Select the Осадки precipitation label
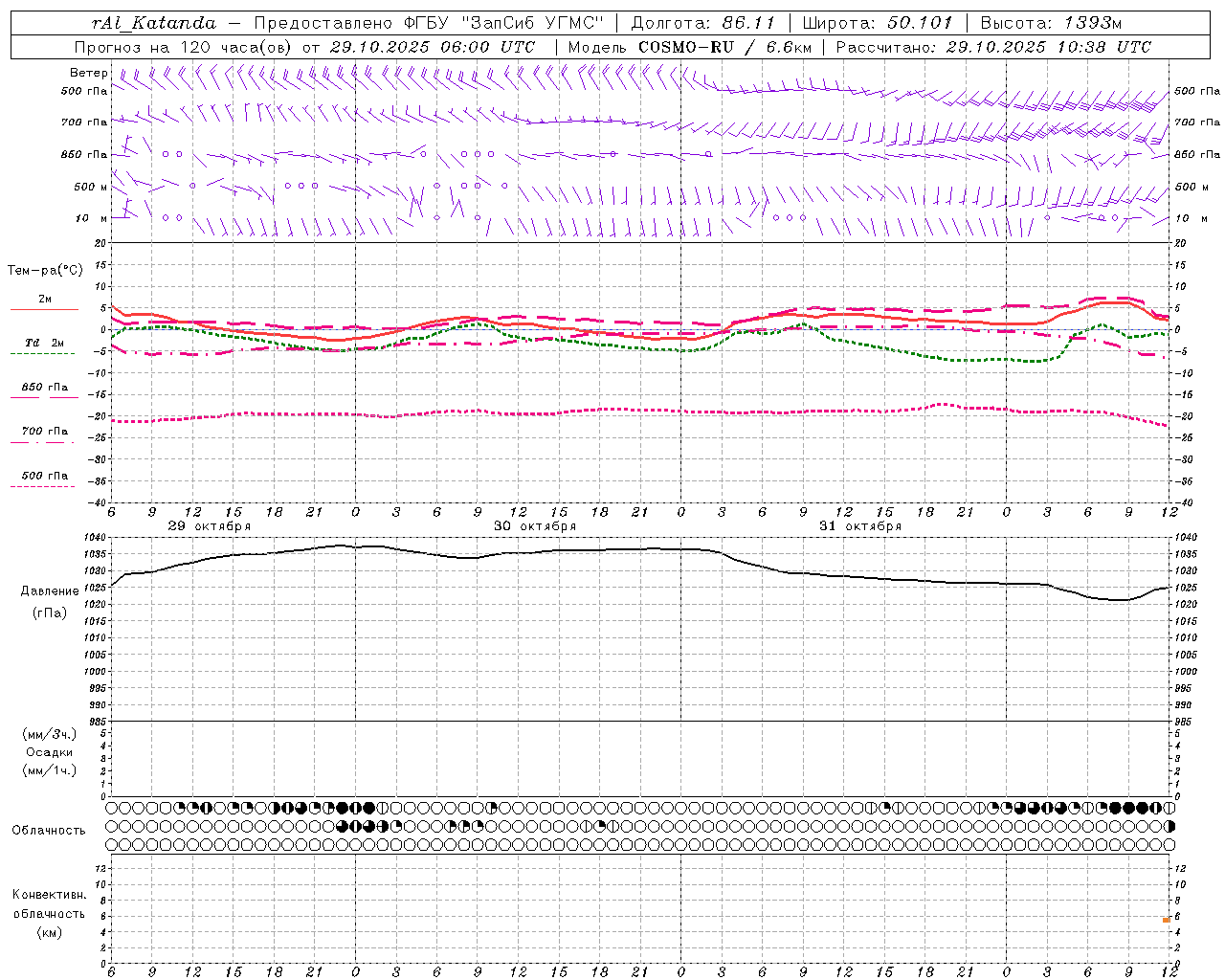Image resolution: width=1225 pixels, height=980 pixels. tap(50, 753)
